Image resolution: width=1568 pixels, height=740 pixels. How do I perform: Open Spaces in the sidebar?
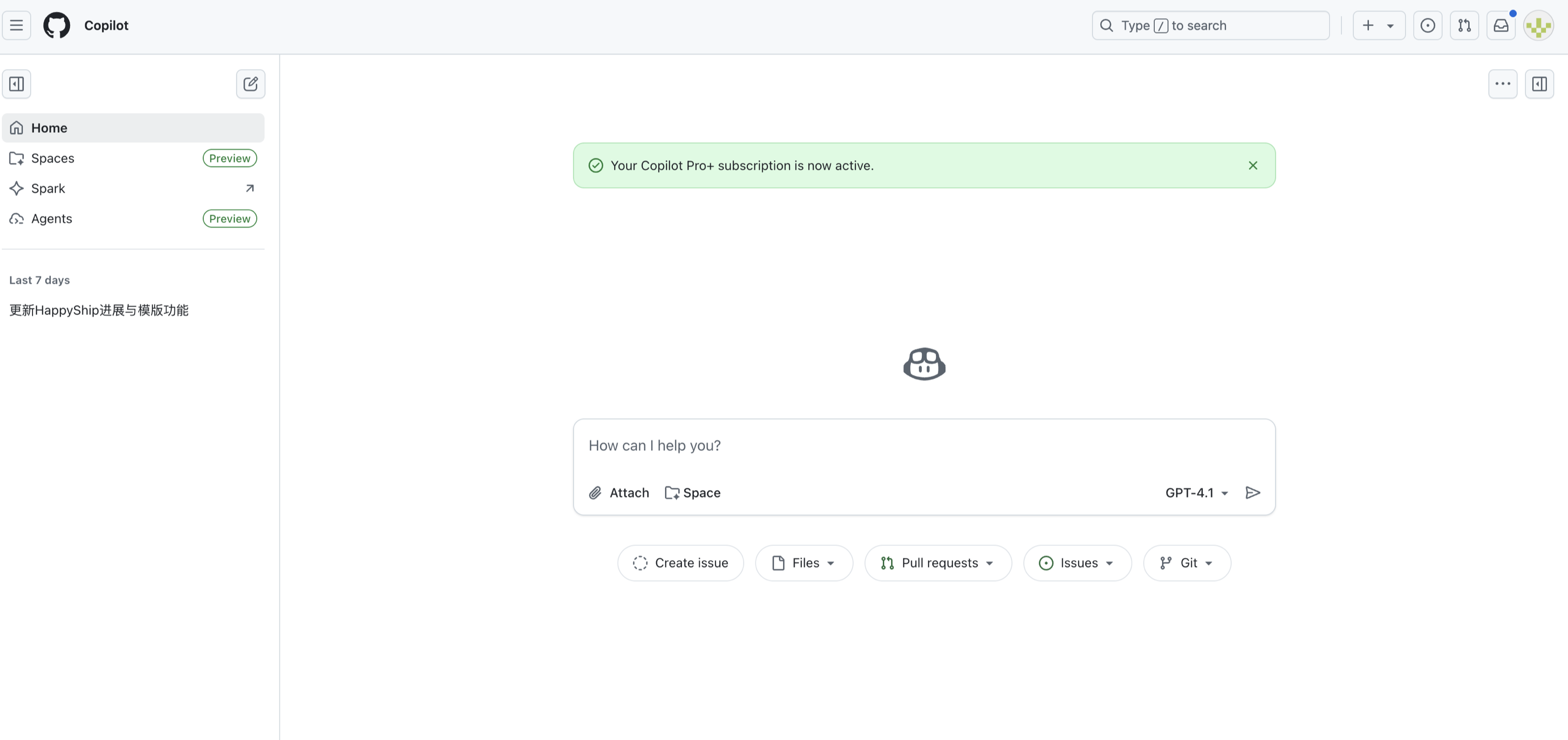pos(133,158)
